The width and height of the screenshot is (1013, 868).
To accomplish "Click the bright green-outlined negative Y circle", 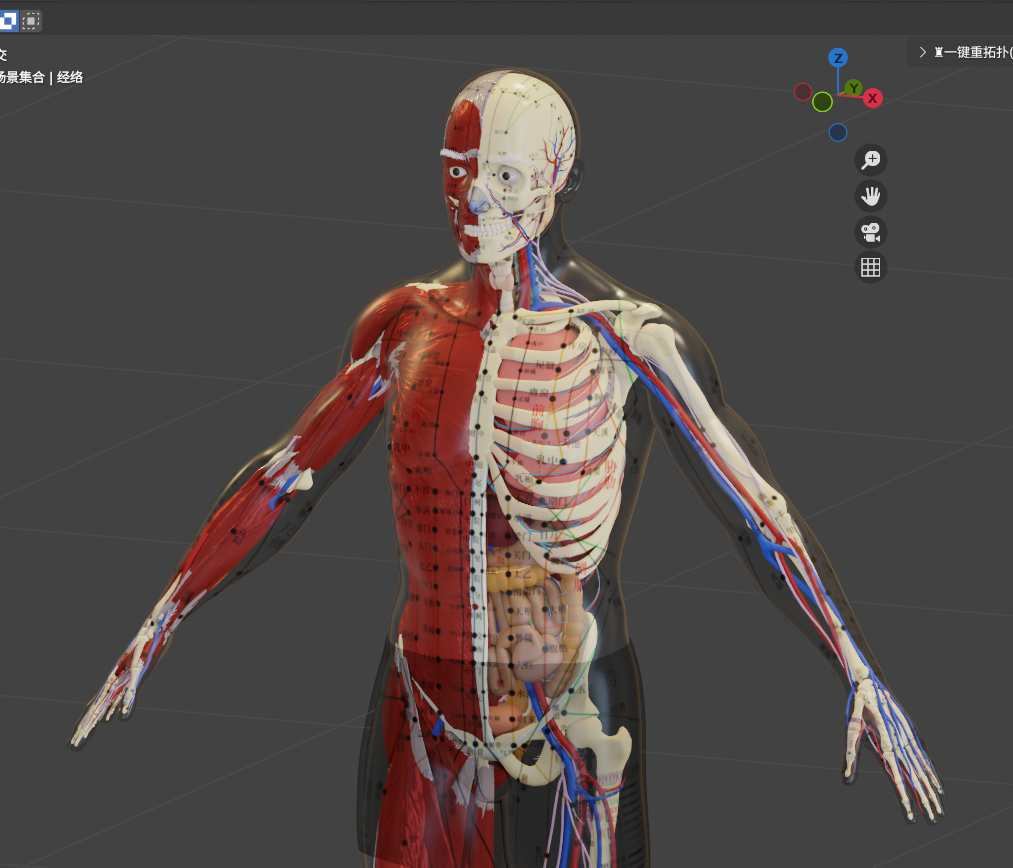I will click(x=822, y=102).
